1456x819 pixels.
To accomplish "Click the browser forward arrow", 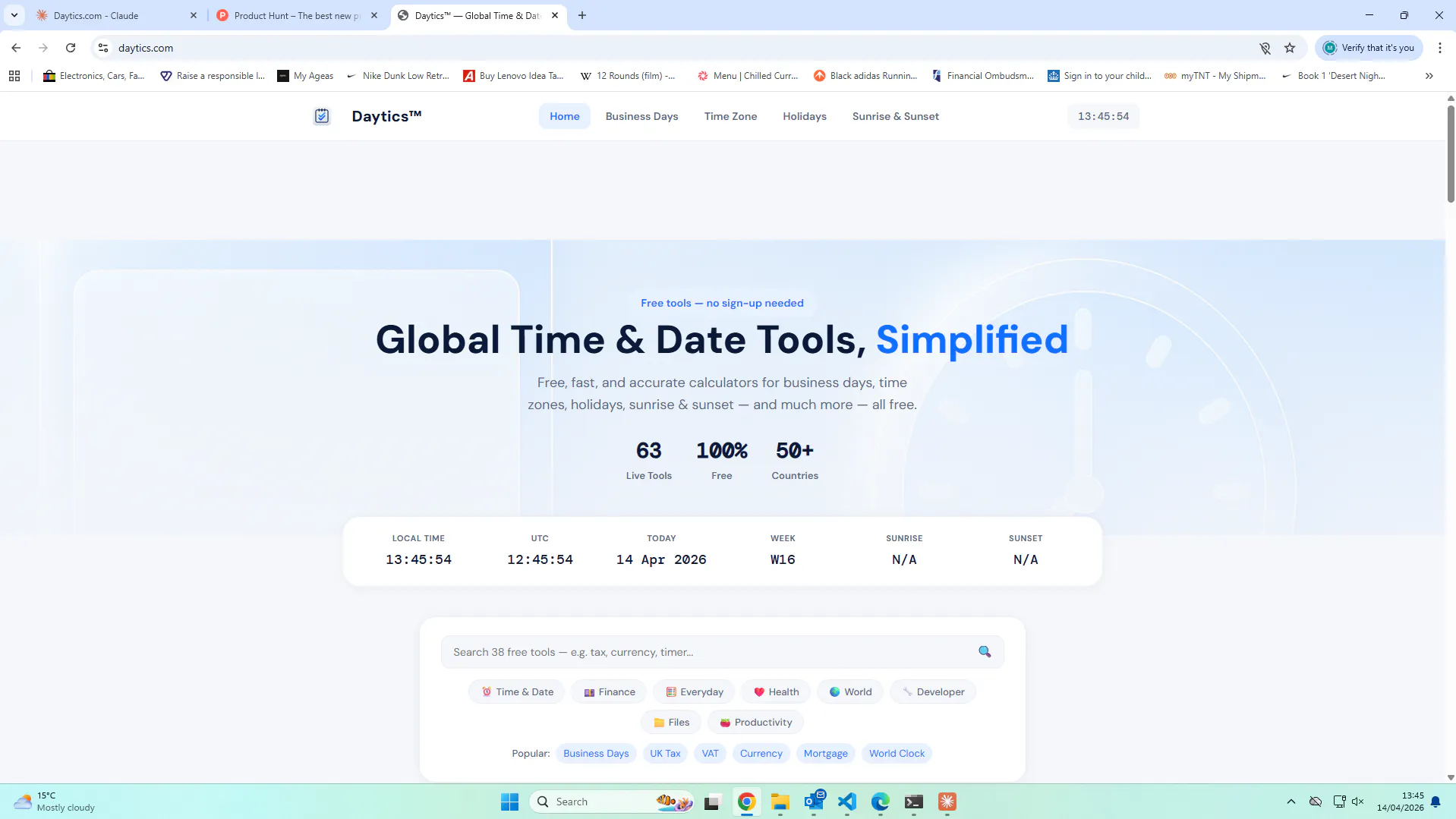I will [43, 48].
